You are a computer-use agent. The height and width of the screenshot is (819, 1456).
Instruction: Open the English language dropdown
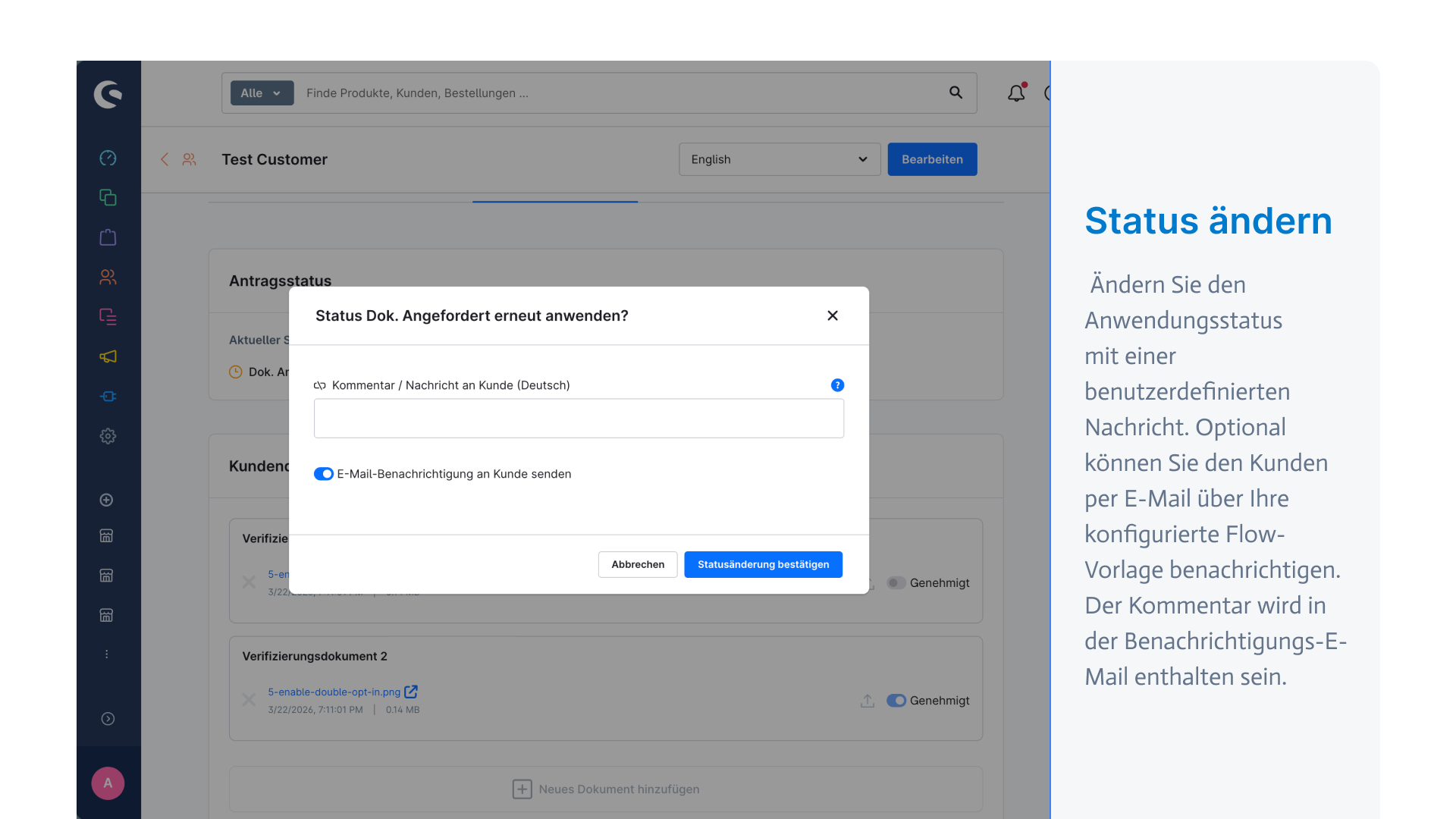780,159
